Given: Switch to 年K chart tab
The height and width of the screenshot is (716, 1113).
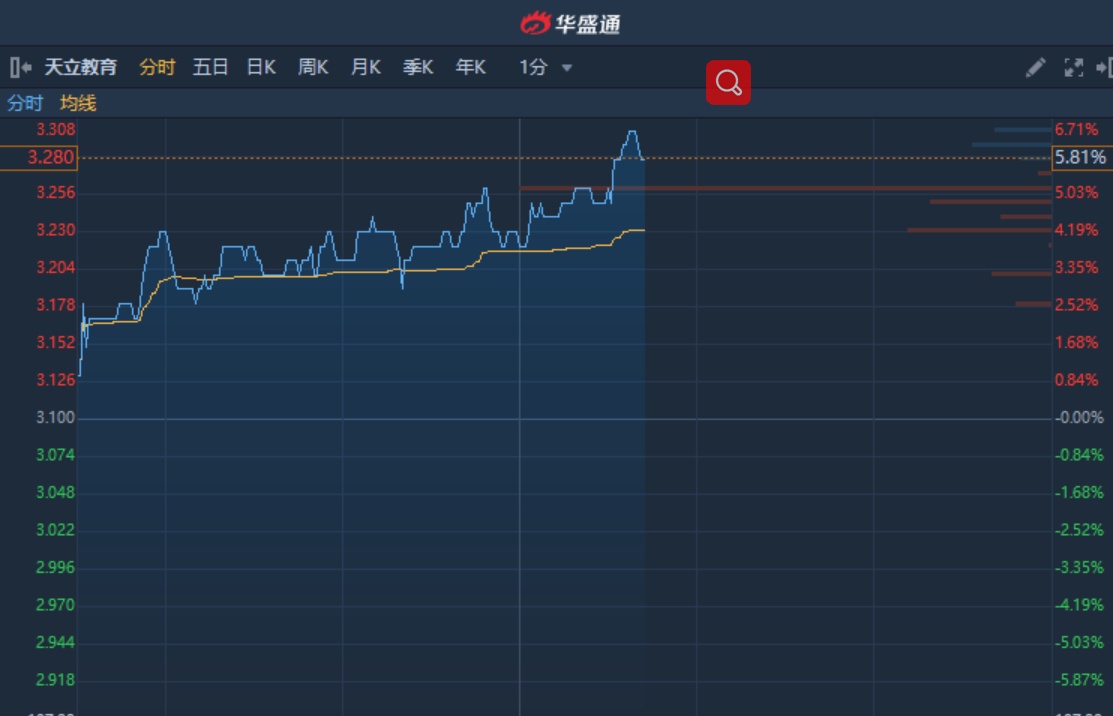Looking at the screenshot, I should click(471, 67).
